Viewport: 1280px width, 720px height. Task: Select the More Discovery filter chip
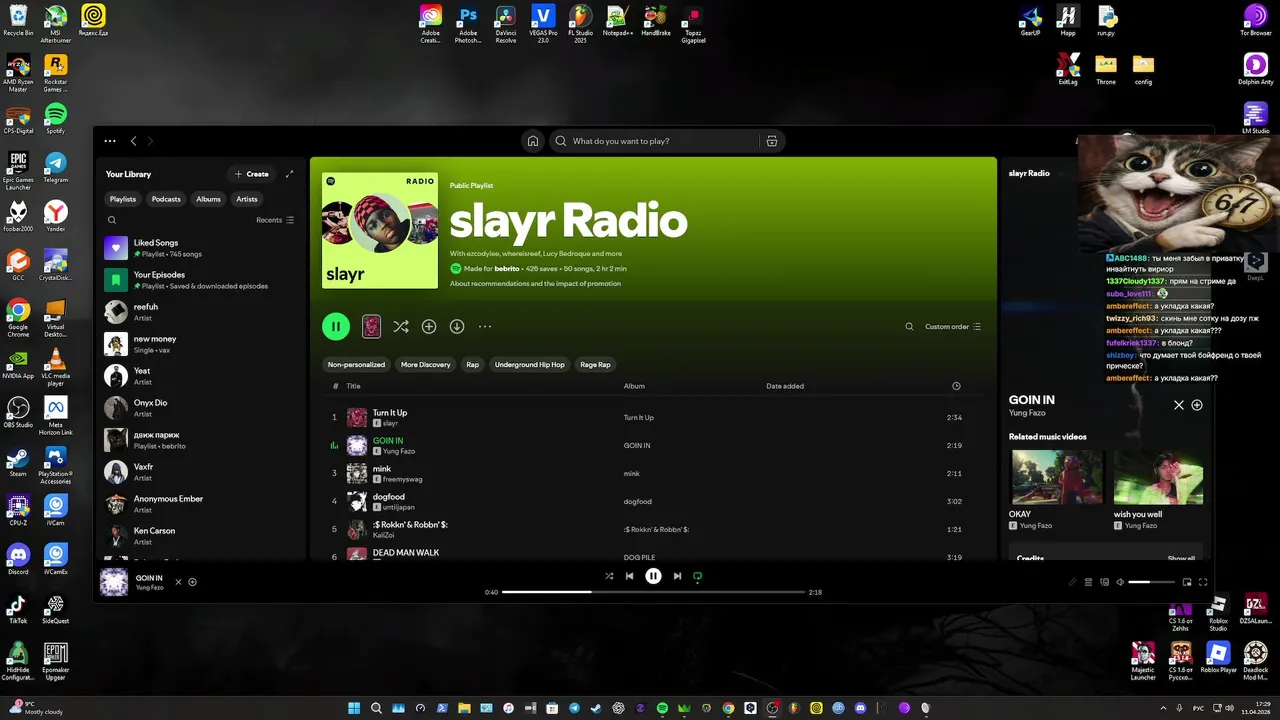point(426,364)
